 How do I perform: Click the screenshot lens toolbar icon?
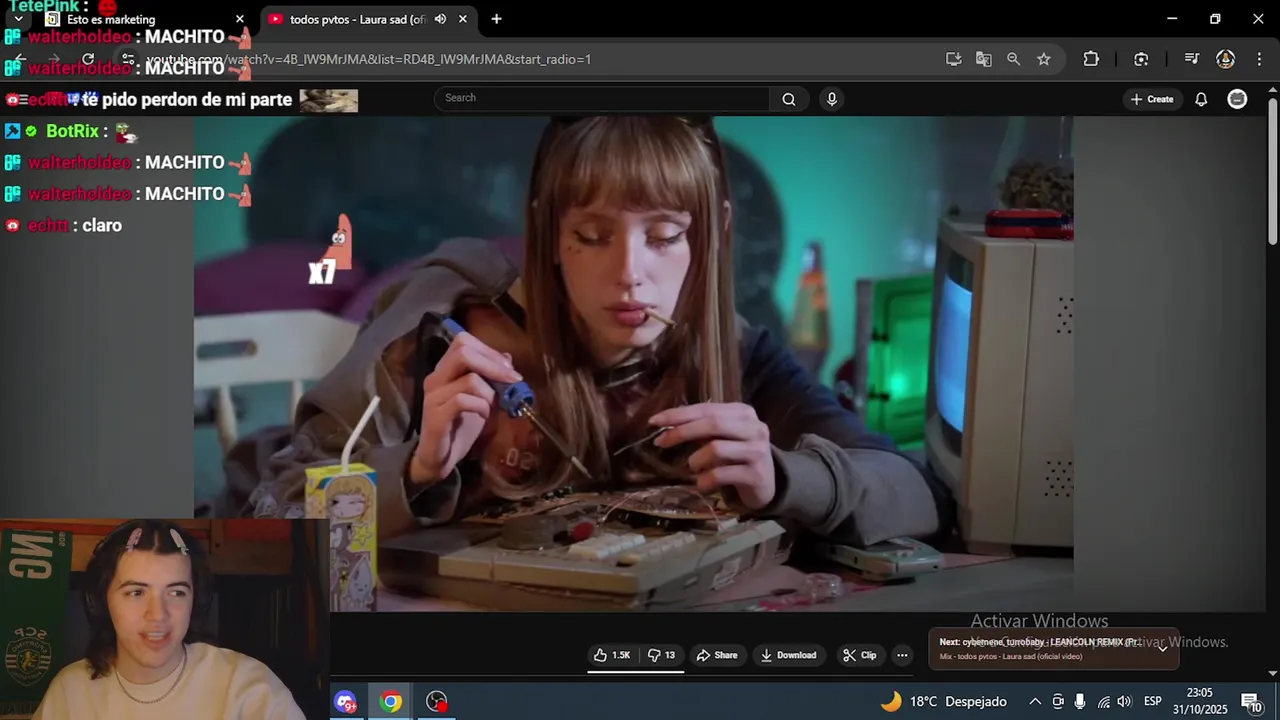click(x=1141, y=59)
